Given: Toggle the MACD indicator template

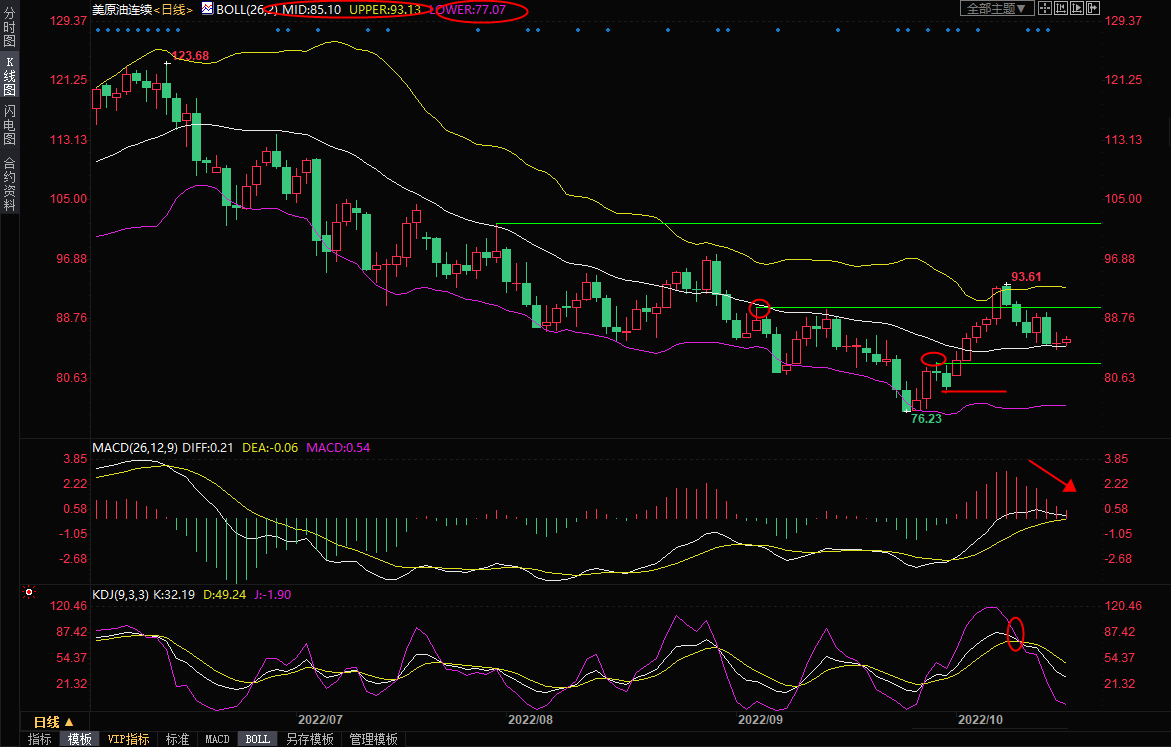Looking at the screenshot, I should coord(217,739).
